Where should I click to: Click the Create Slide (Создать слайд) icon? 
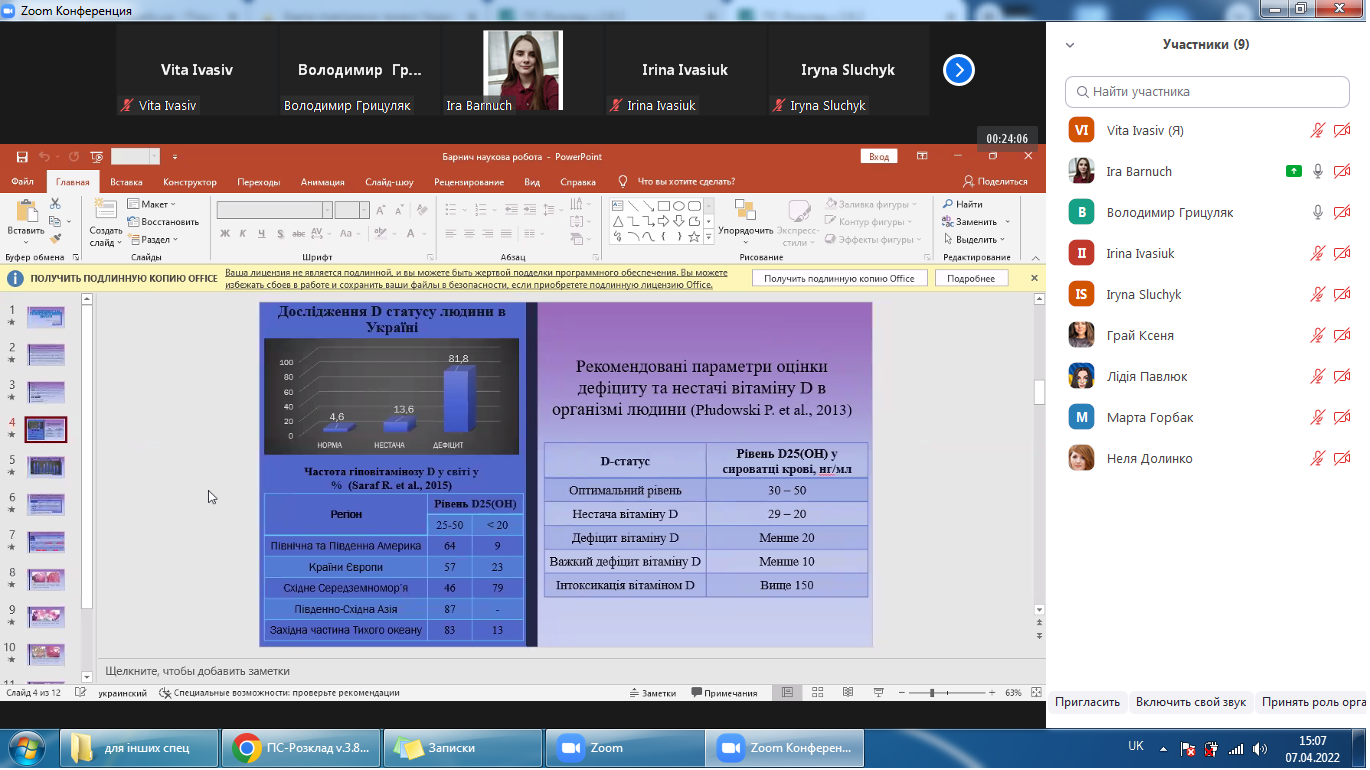tap(105, 213)
